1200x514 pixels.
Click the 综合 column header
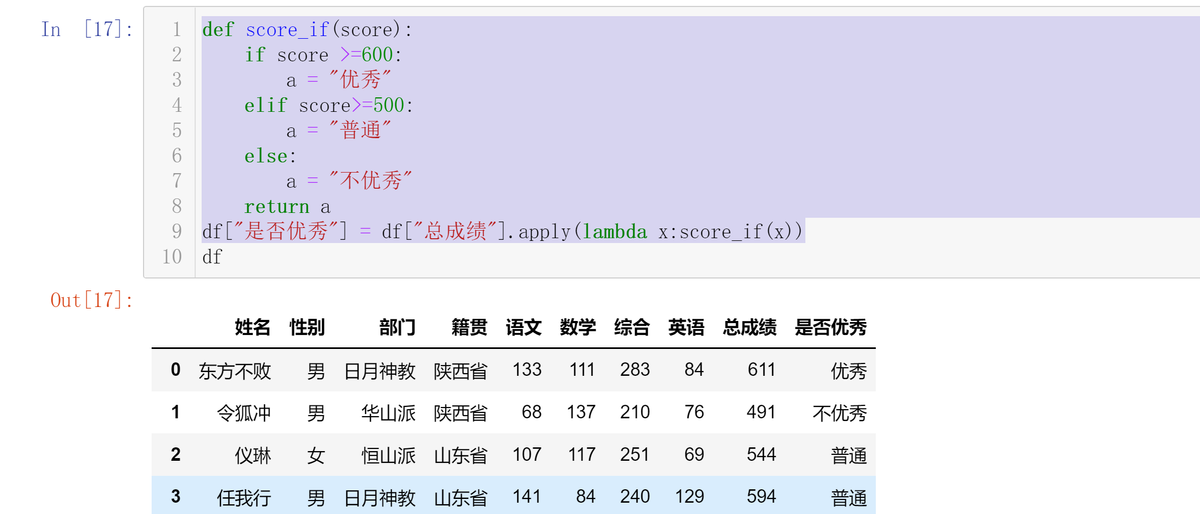click(632, 327)
